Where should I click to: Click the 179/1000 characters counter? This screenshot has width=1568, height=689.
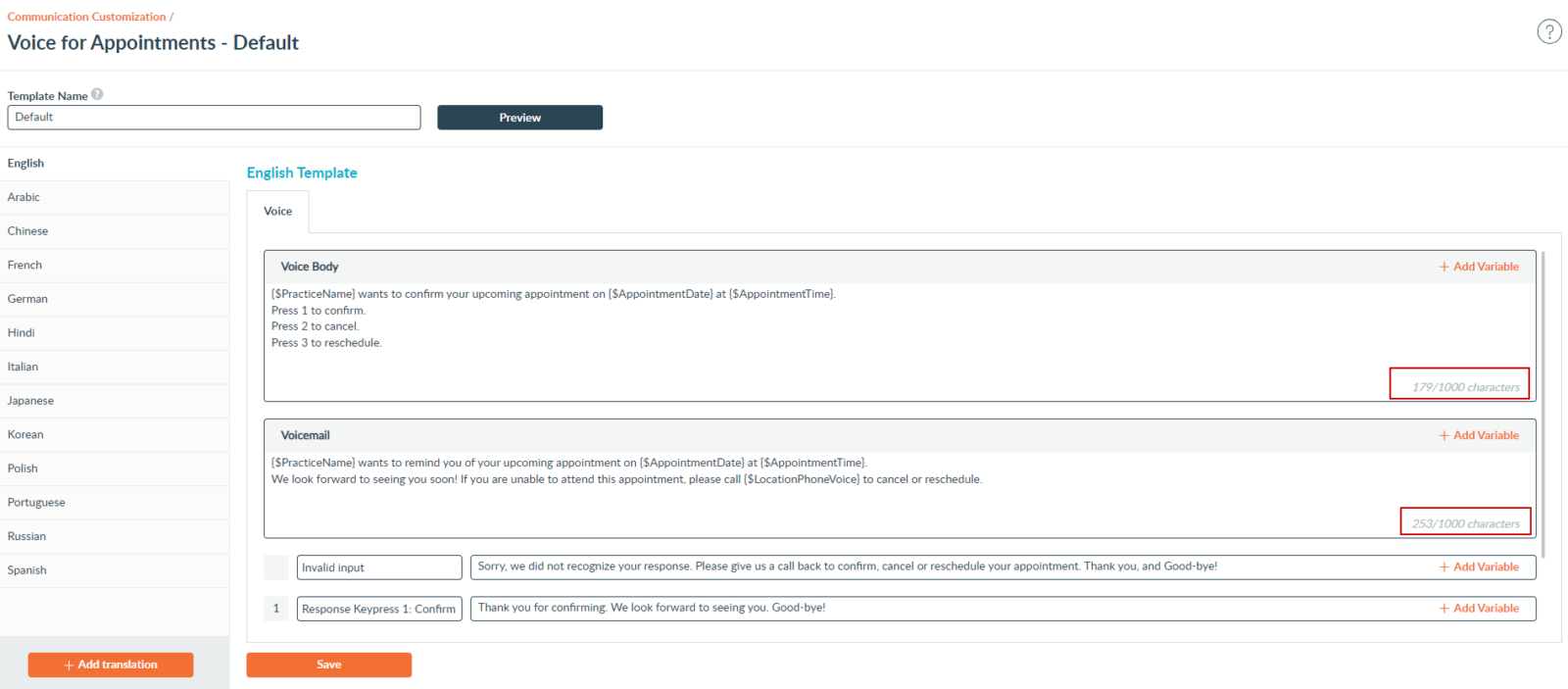(1465, 387)
